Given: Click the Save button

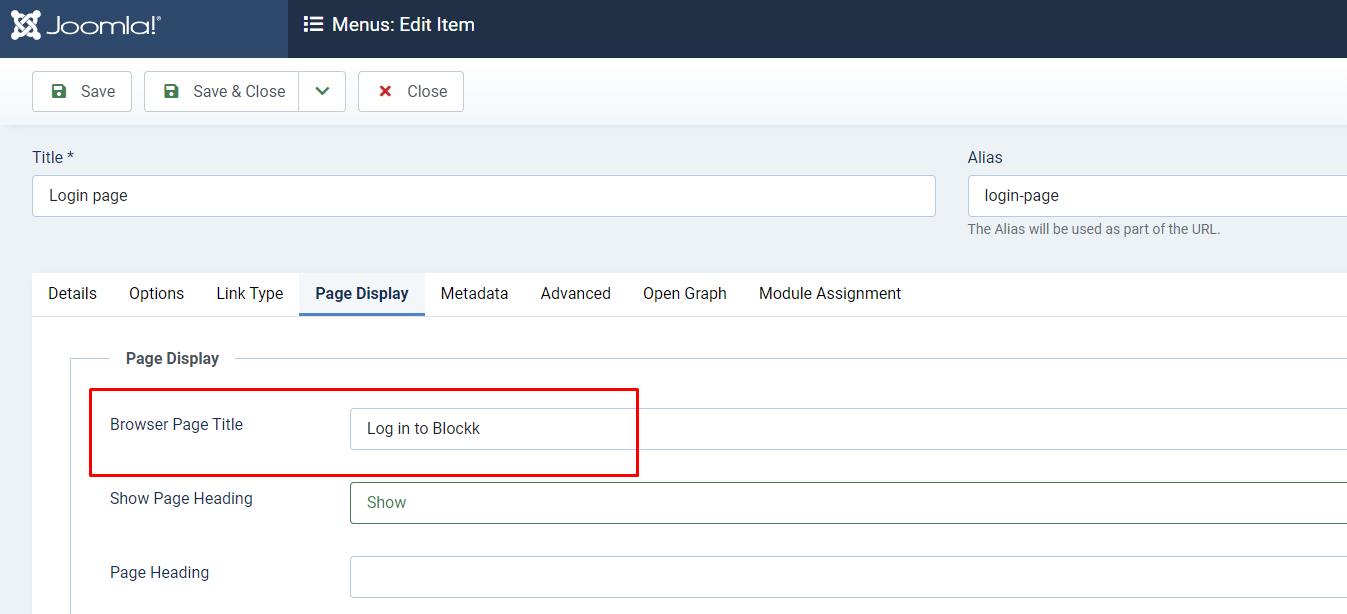Looking at the screenshot, I should 82,91.
